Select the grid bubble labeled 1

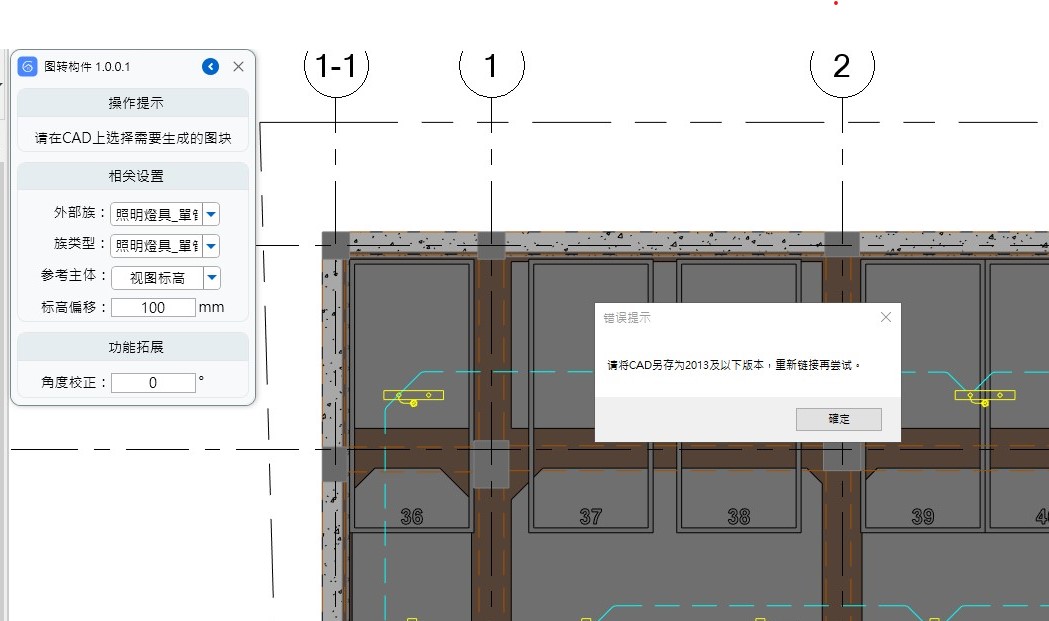point(491,68)
